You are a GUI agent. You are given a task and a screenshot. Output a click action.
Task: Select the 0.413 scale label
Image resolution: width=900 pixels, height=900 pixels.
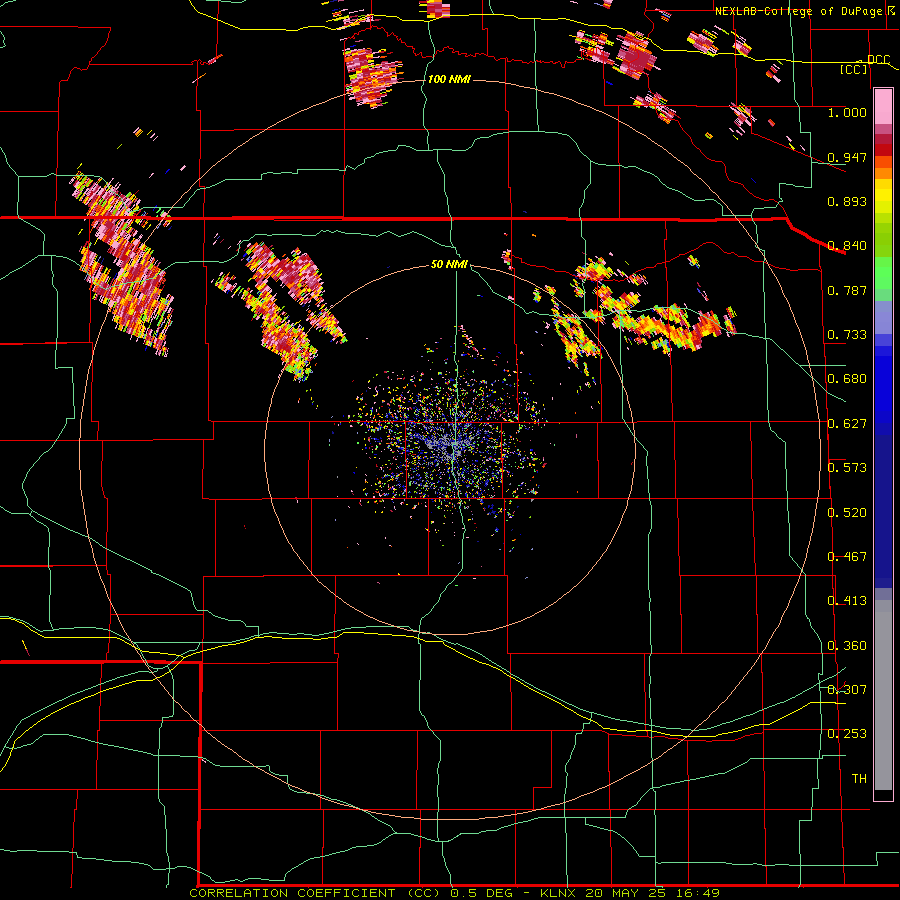847,601
